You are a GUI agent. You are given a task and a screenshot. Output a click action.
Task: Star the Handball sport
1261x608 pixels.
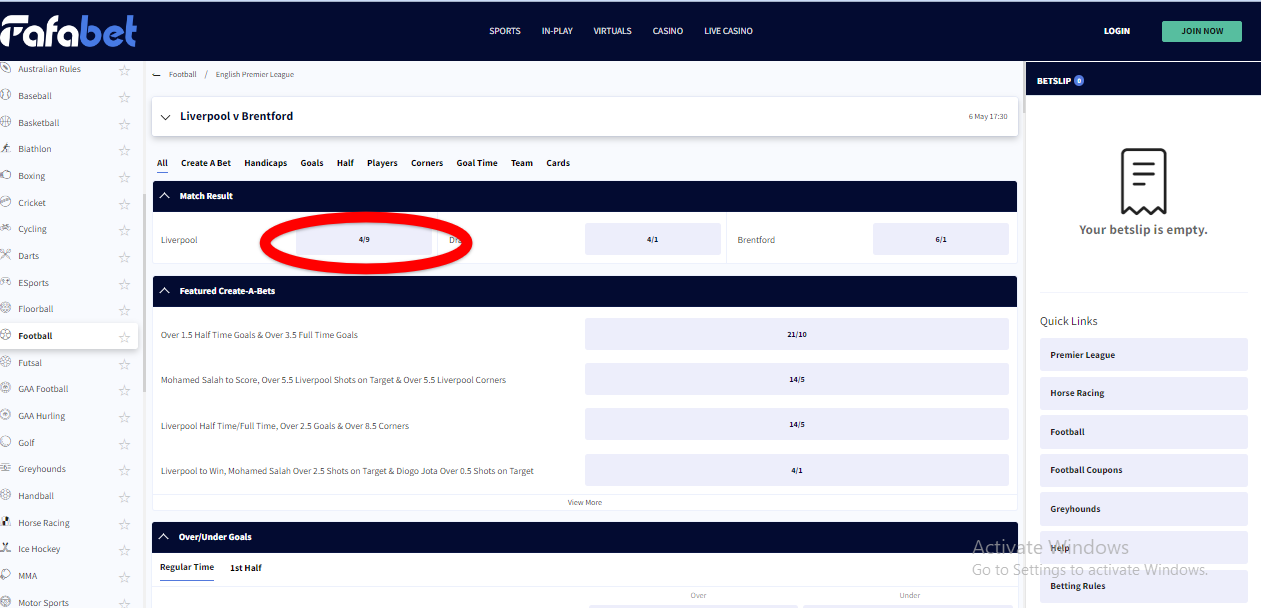pyautogui.click(x=124, y=497)
